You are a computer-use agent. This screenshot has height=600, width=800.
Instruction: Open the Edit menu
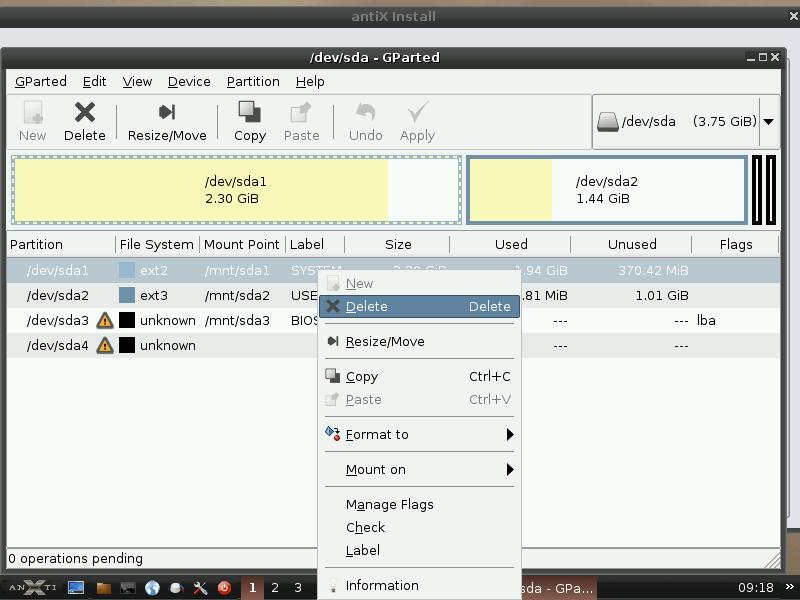pos(94,82)
